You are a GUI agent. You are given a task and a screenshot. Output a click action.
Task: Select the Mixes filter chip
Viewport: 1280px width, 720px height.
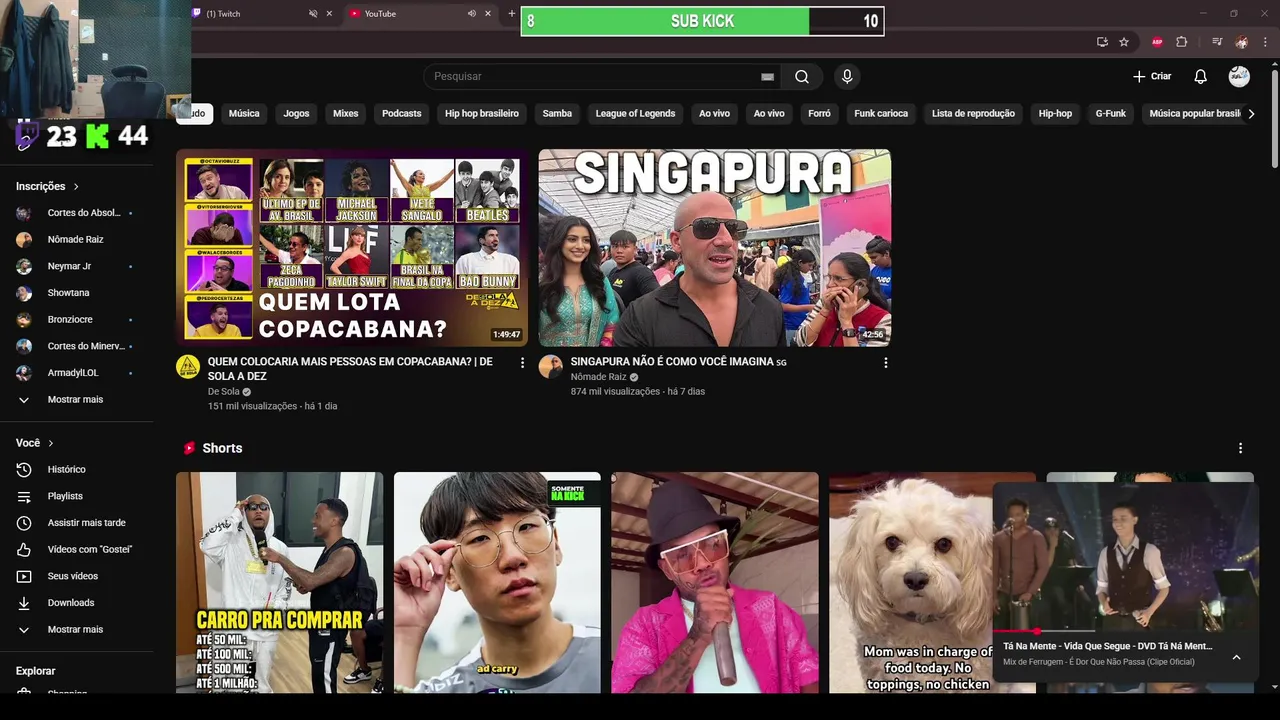click(346, 114)
